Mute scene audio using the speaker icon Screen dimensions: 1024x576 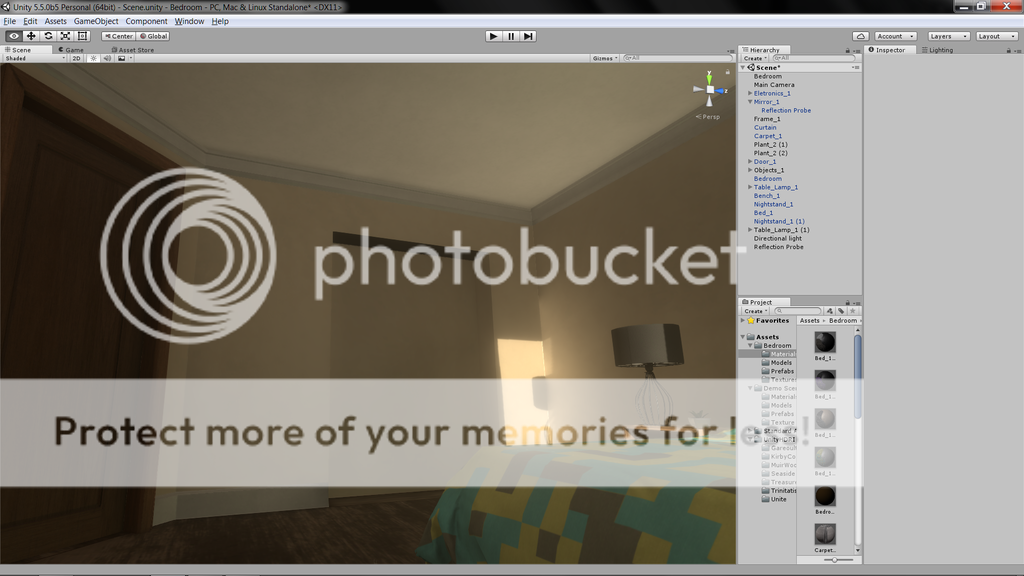(x=108, y=58)
